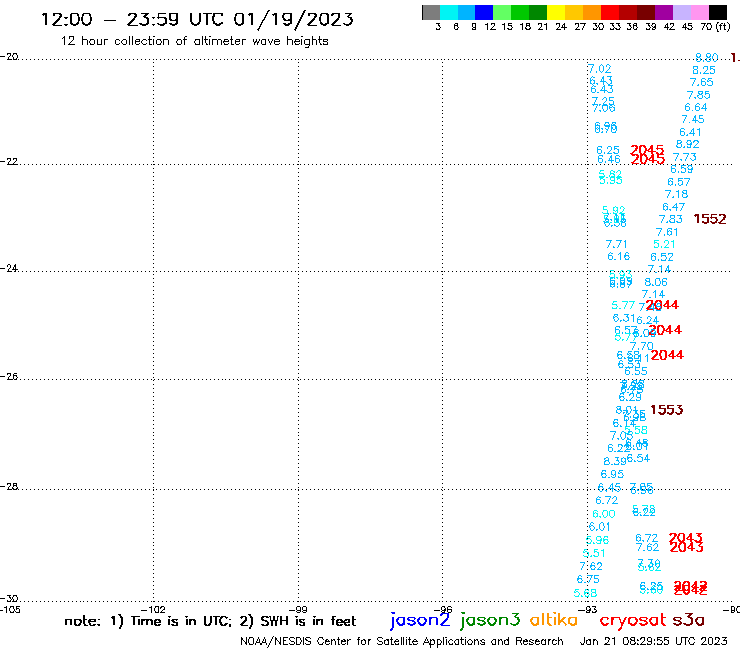Click the wave height value 8.06
740x650 pixels.
point(656,282)
